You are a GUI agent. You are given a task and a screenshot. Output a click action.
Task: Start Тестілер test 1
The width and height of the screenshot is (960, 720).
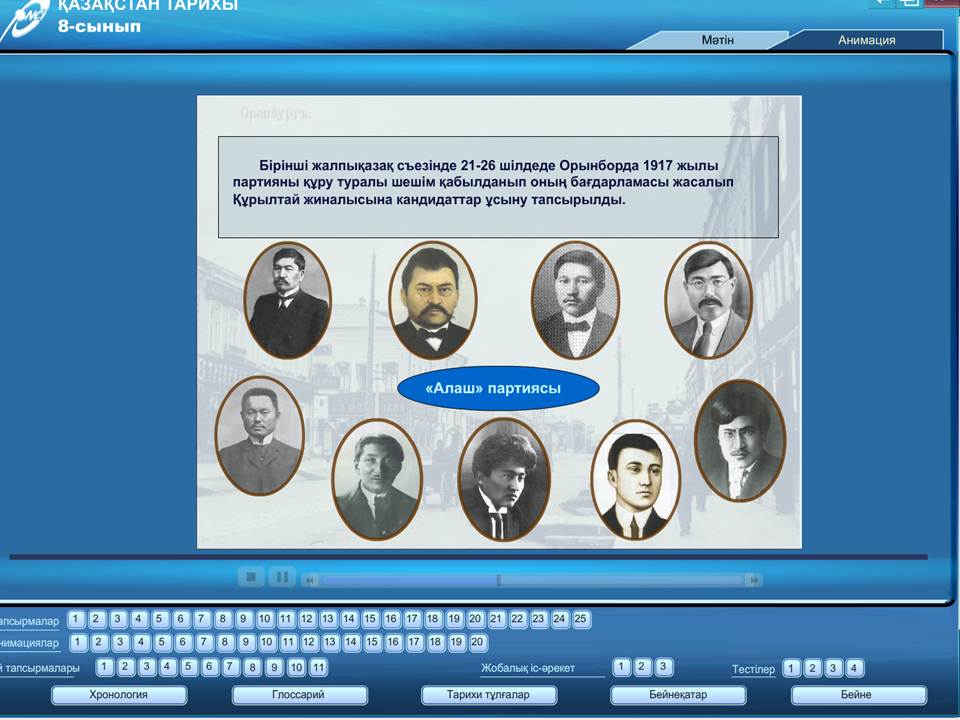tap(791, 668)
